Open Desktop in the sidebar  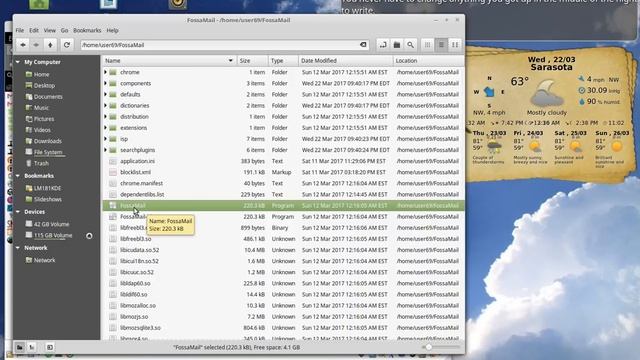(44, 86)
